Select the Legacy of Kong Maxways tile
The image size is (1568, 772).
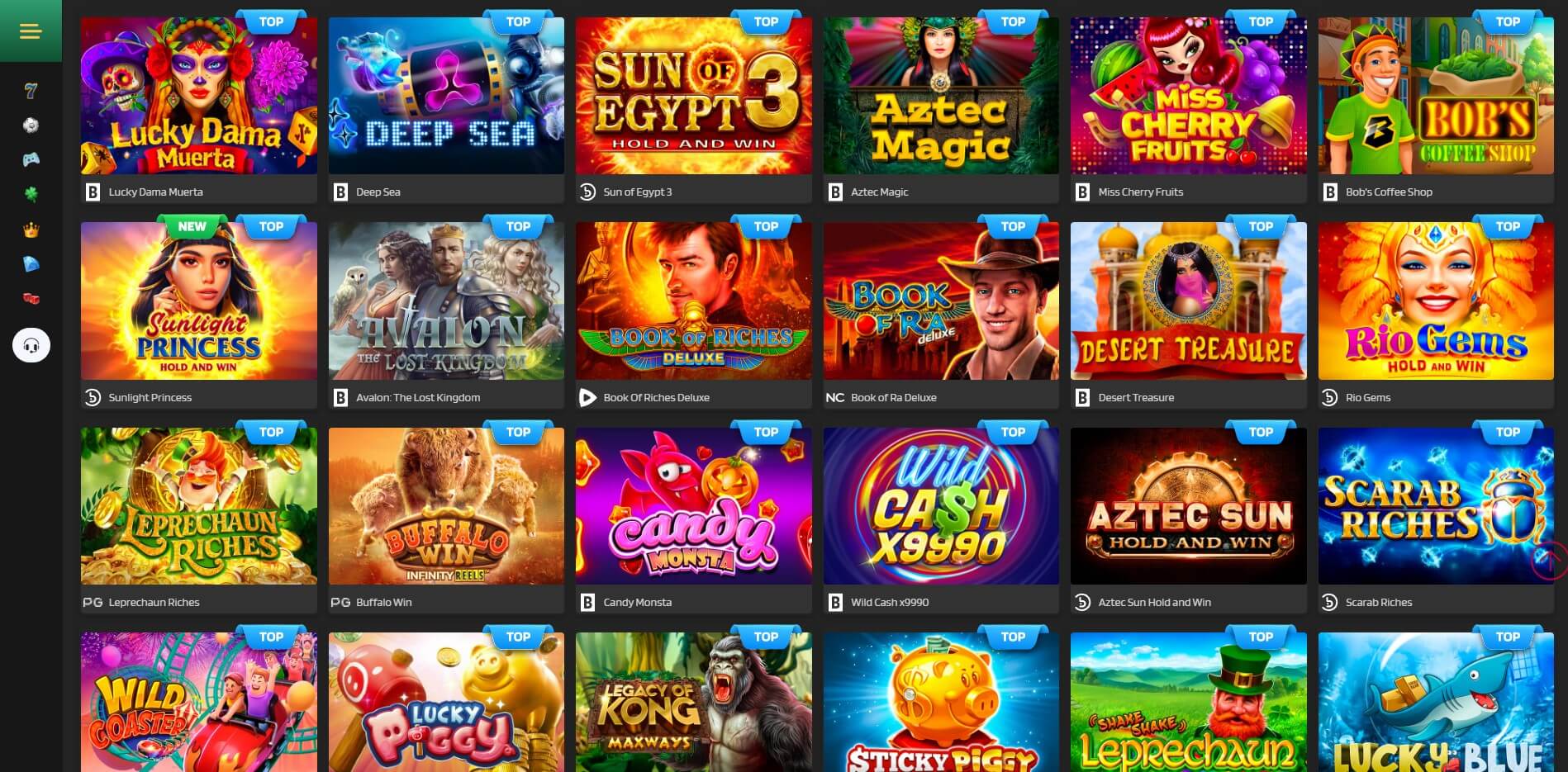point(693,702)
